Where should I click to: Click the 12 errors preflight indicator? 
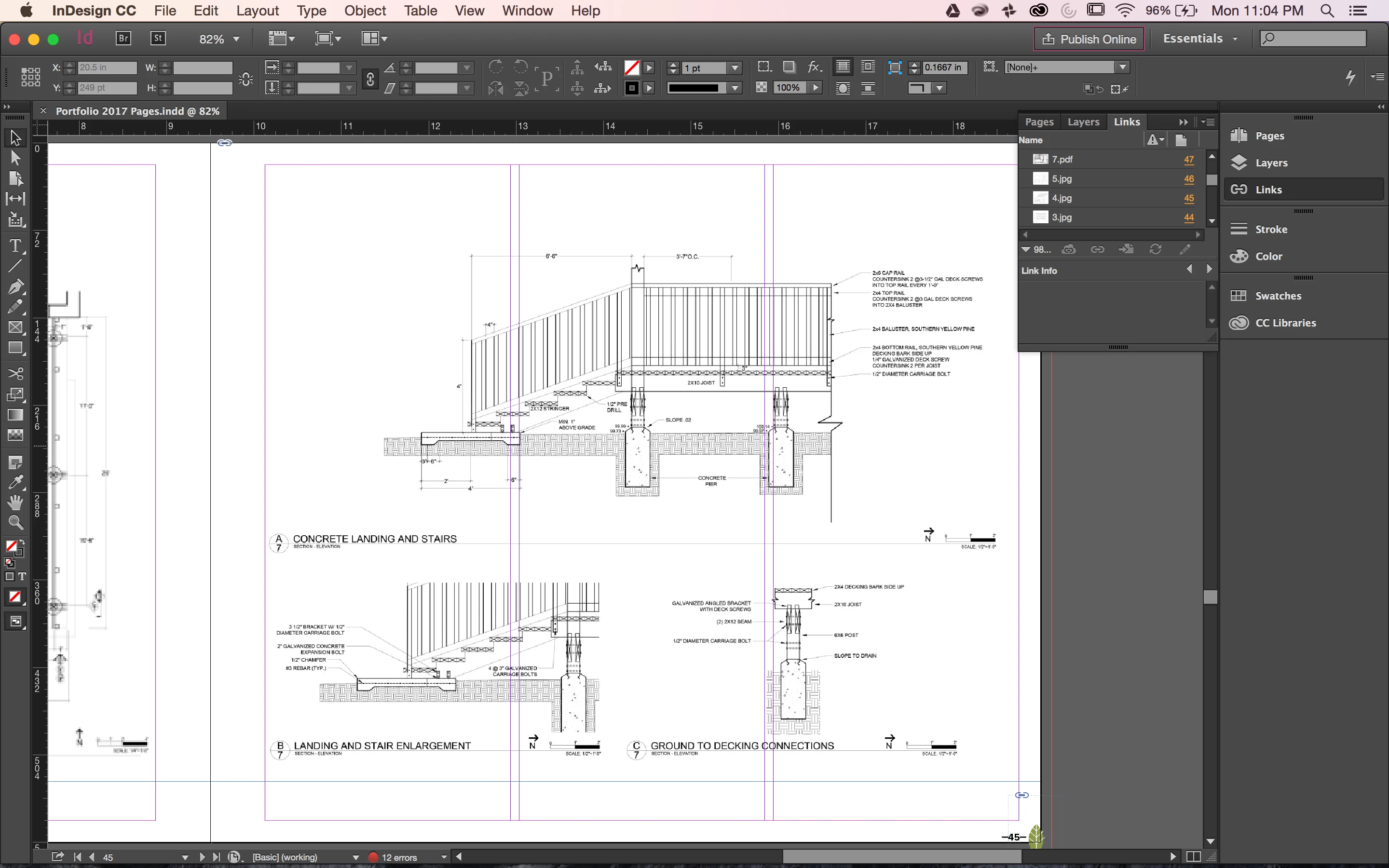click(x=399, y=857)
